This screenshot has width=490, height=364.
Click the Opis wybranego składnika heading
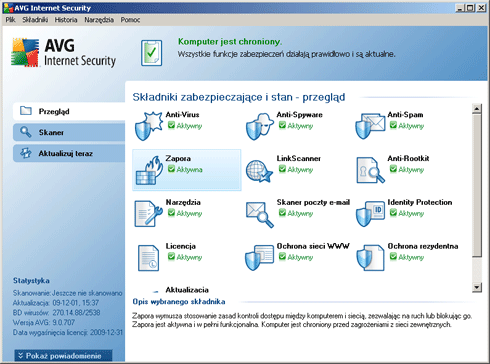pos(179,302)
